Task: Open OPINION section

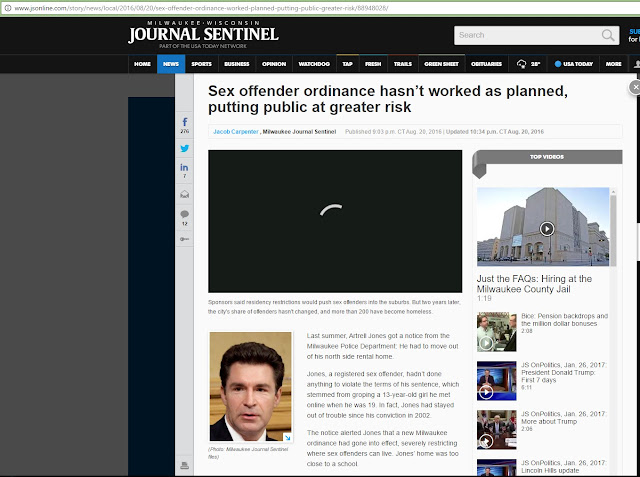Action: click(x=274, y=64)
